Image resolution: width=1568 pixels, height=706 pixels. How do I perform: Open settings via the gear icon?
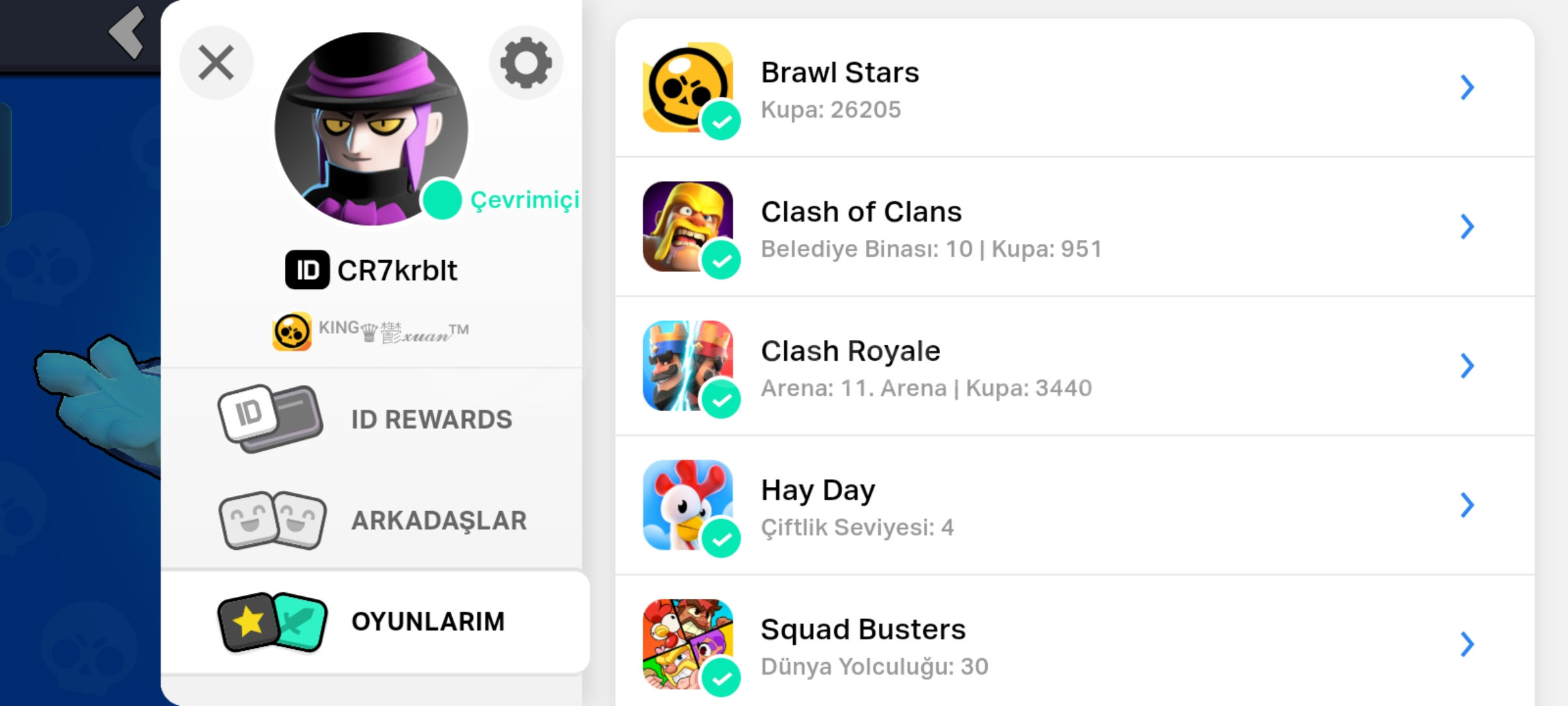tap(526, 63)
